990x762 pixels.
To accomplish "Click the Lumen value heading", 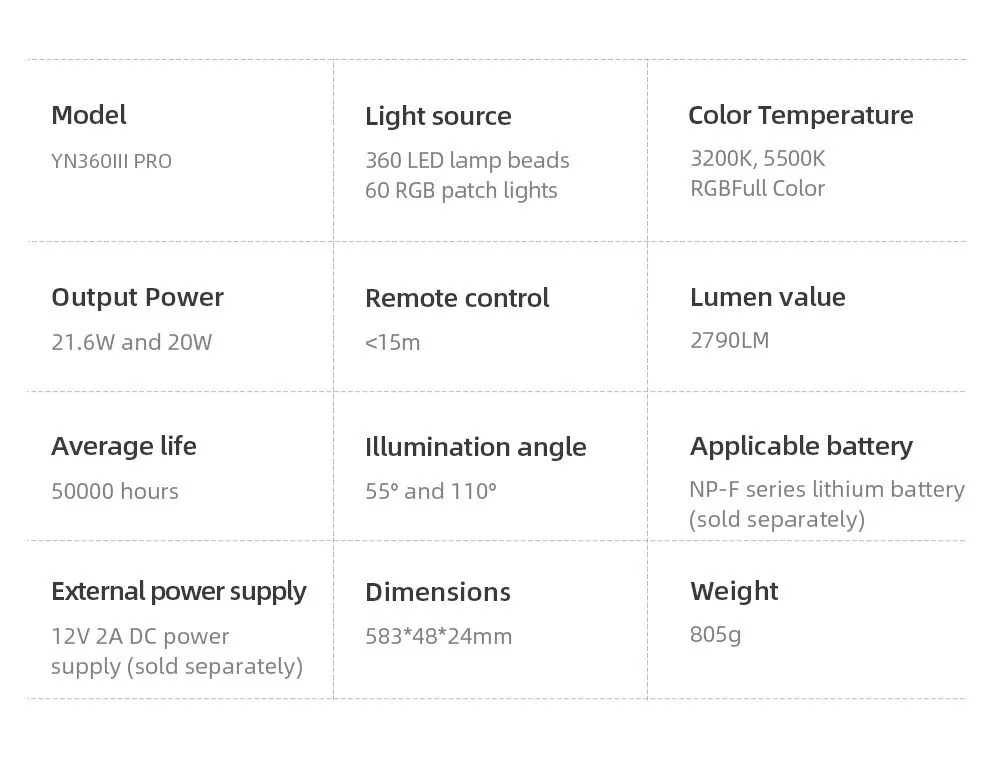I will pos(767,297).
